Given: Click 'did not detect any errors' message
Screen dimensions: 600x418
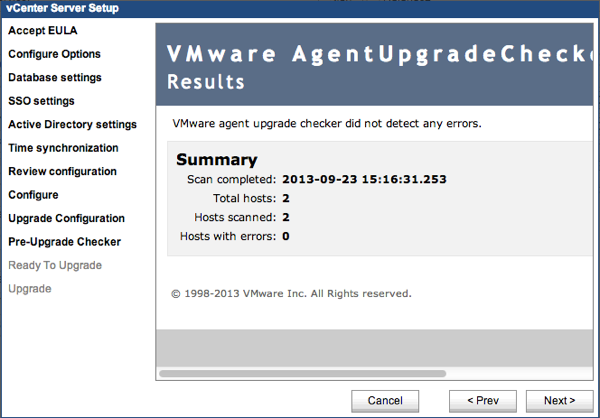Looking at the screenshot, I should [327, 124].
